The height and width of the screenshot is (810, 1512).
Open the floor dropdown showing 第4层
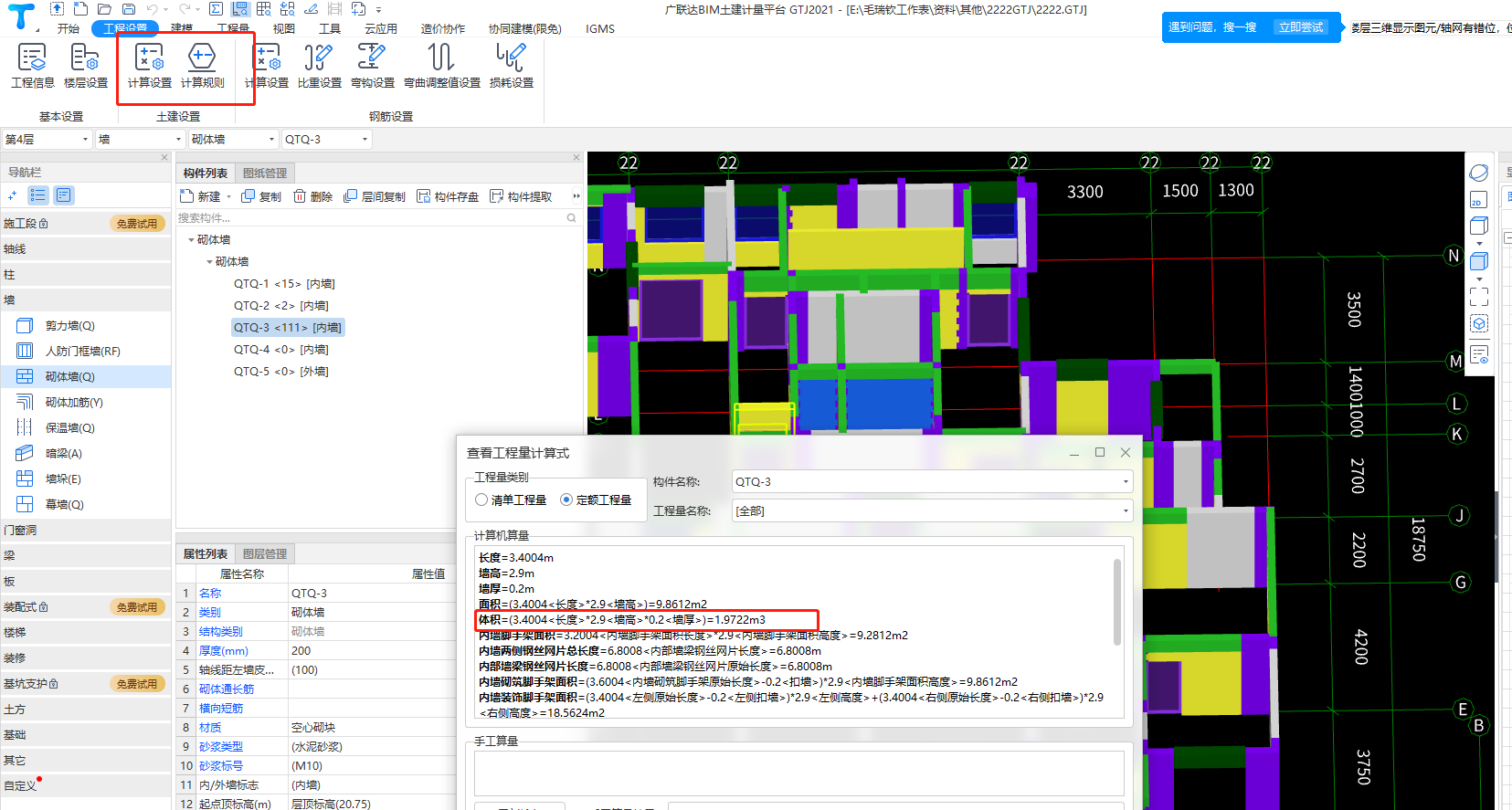coord(47,139)
